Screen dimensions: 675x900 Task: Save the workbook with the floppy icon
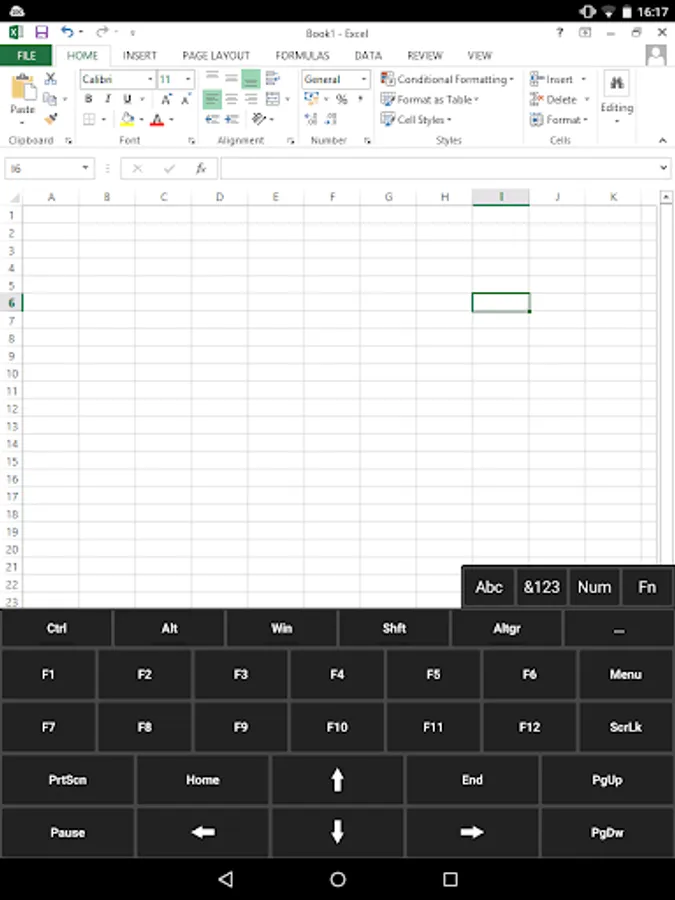[x=41, y=32]
